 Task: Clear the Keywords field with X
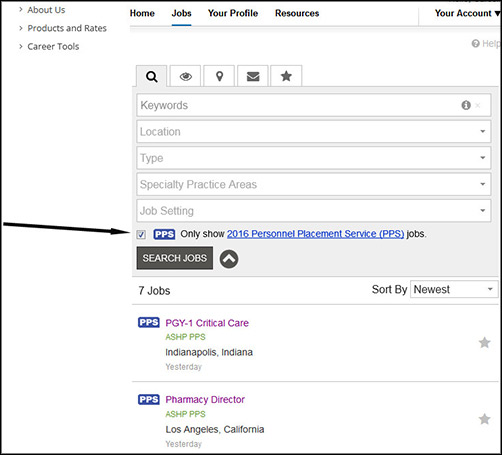coord(478,105)
